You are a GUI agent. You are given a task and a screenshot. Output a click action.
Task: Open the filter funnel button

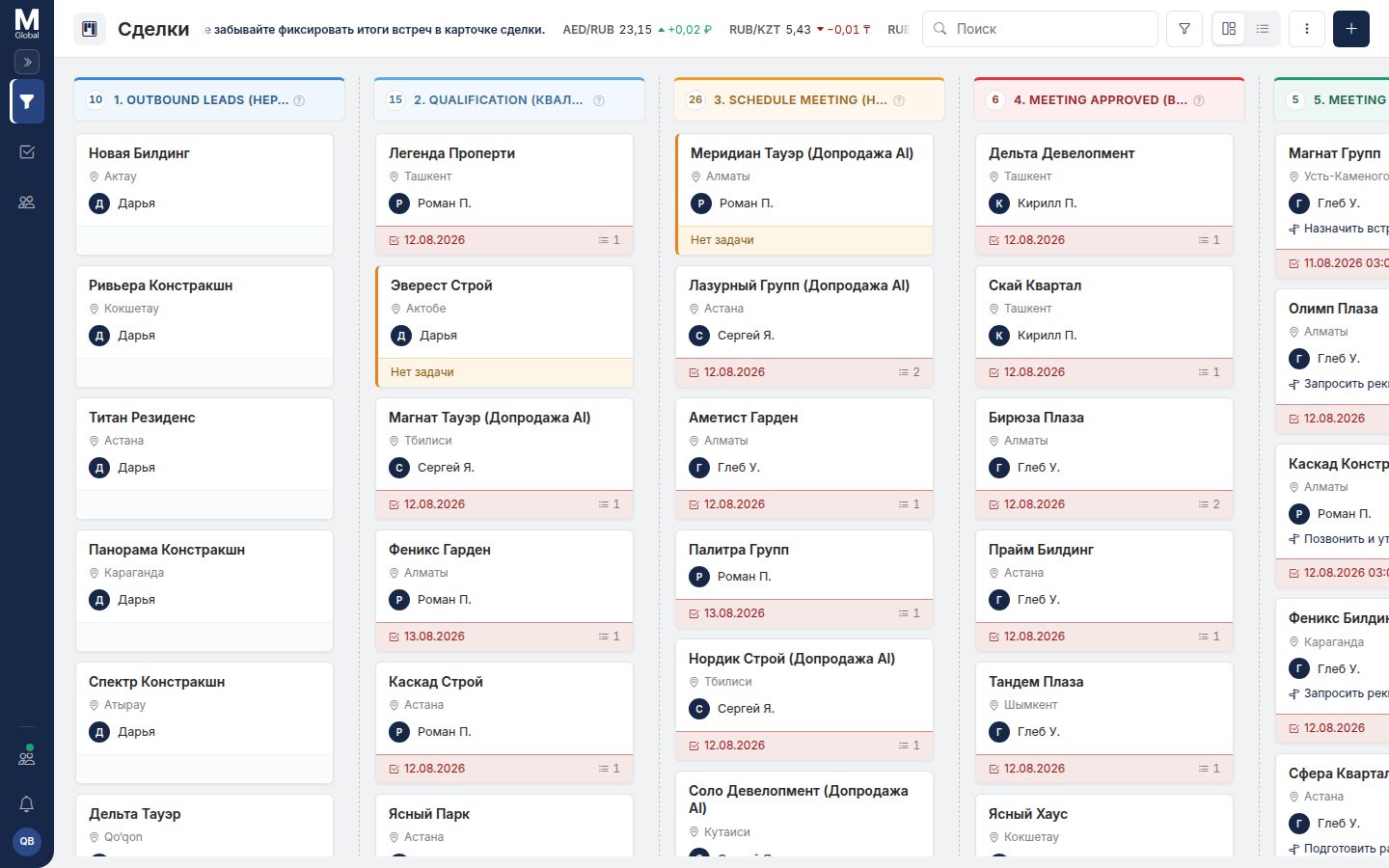[1185, 29]
